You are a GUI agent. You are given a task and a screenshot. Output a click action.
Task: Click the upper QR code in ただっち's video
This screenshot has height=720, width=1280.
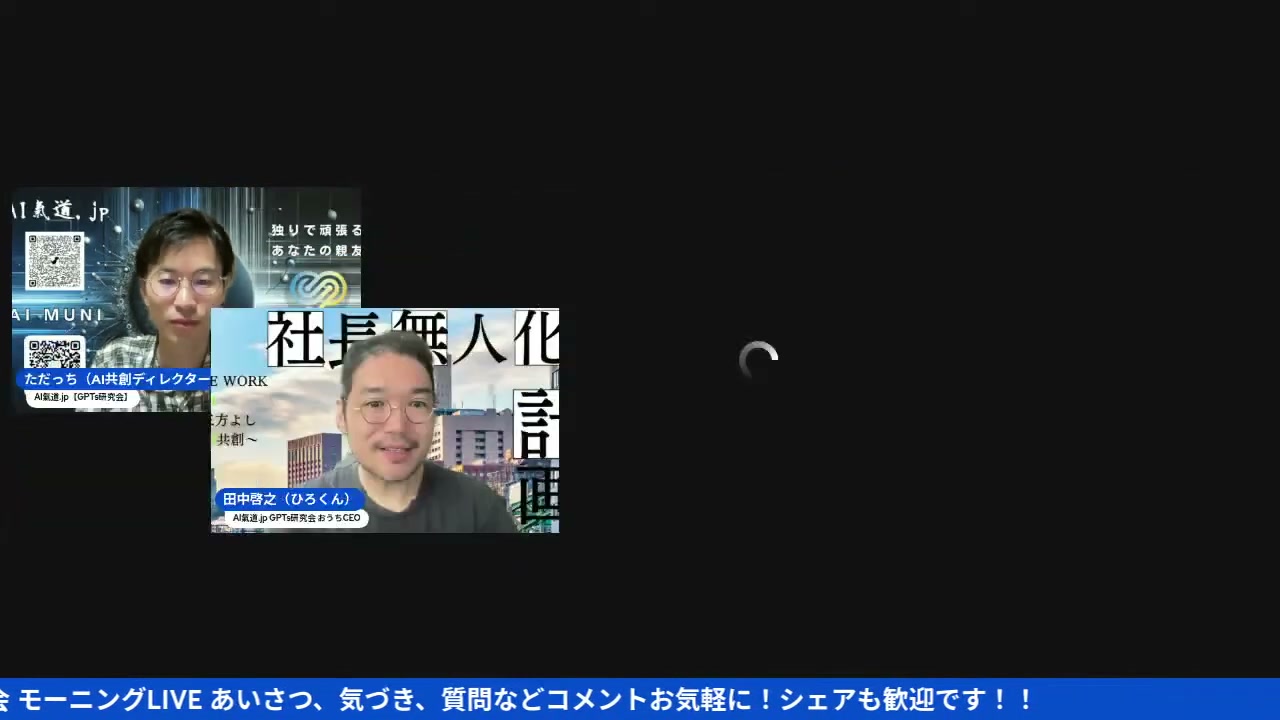(x=54, y=261)
